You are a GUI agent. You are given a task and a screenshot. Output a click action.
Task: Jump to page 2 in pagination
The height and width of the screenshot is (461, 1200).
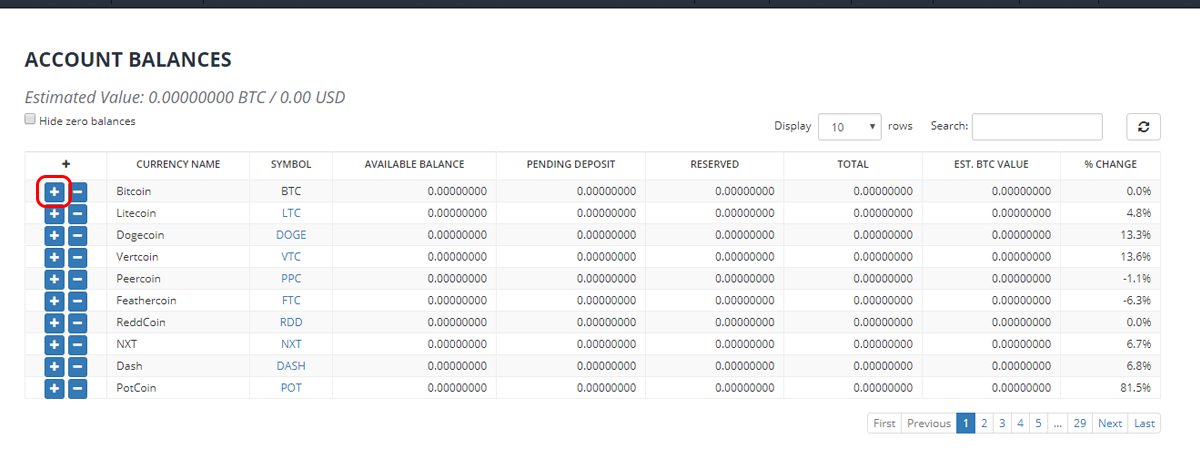coord(984,423)
